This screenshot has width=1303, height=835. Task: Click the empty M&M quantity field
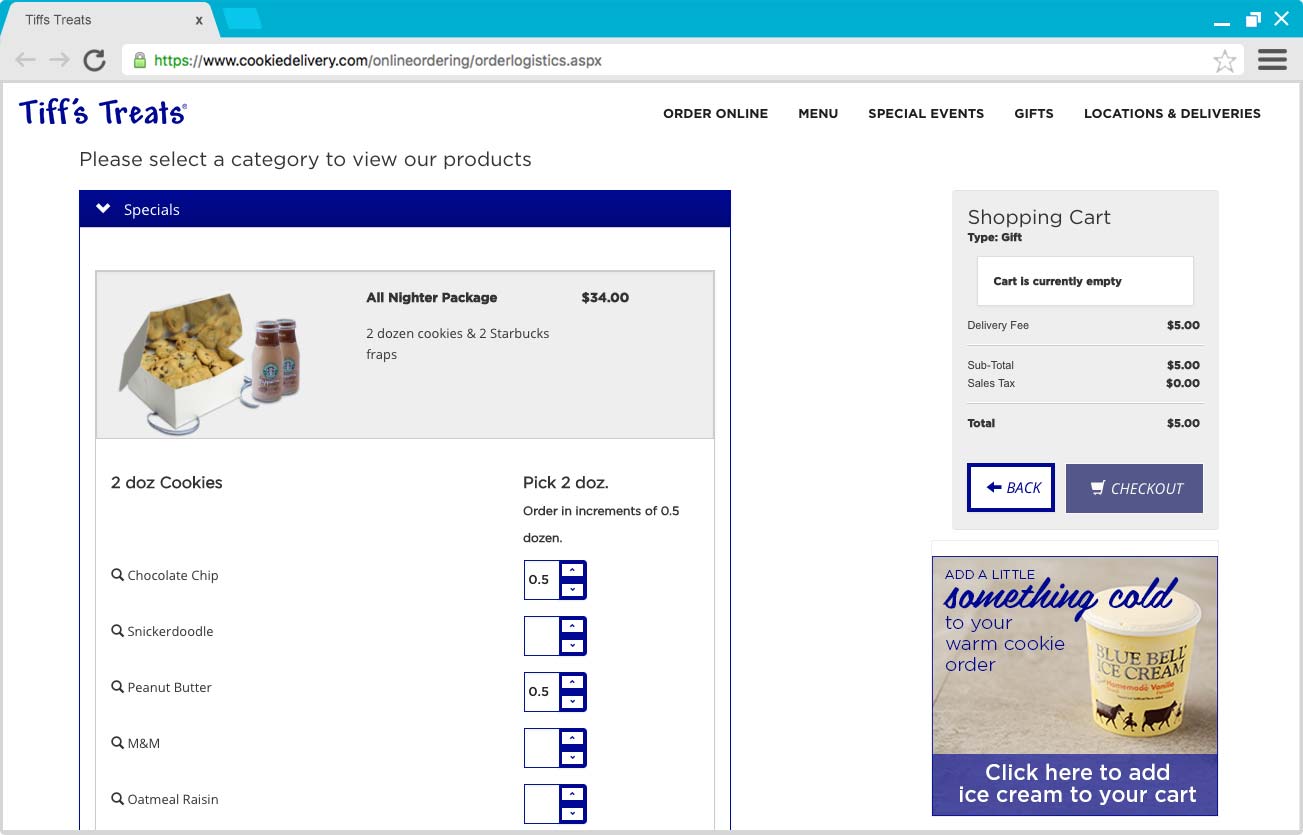coord(542,748)
